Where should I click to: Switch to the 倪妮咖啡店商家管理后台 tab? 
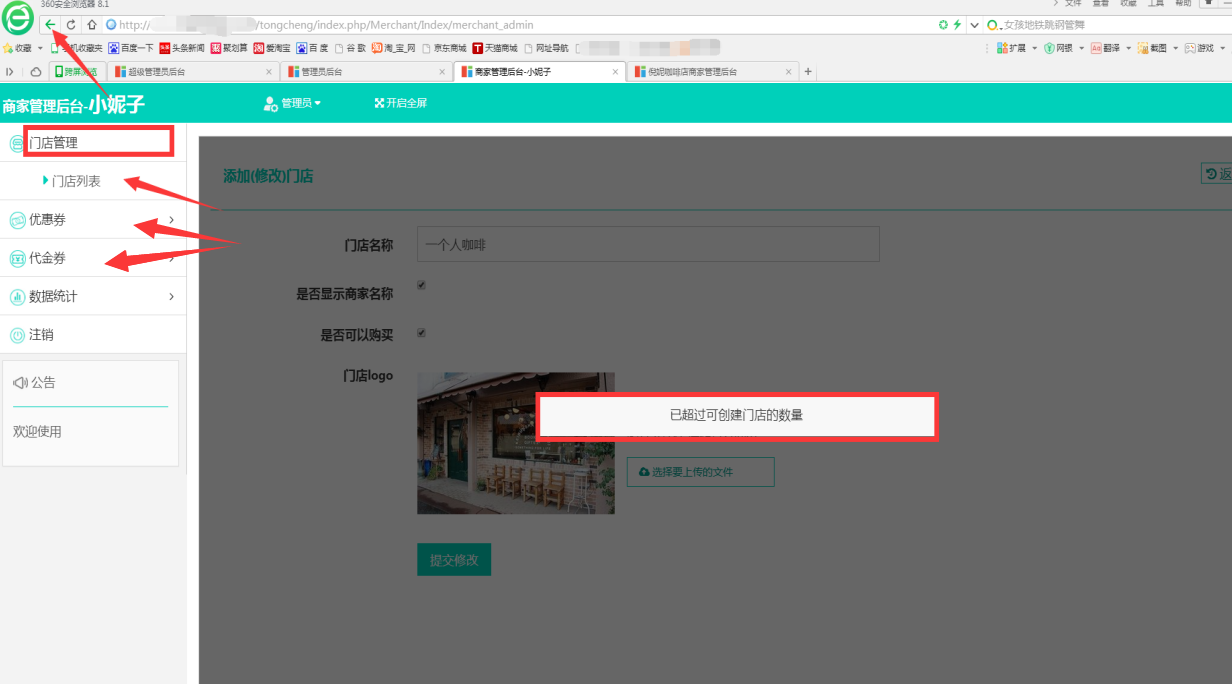(x=713, y=72)
